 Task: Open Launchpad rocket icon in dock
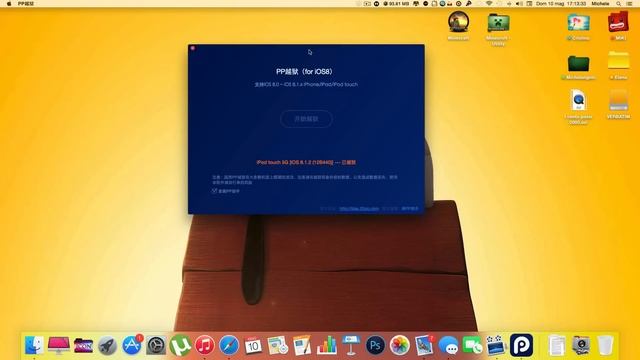point(107,346)
